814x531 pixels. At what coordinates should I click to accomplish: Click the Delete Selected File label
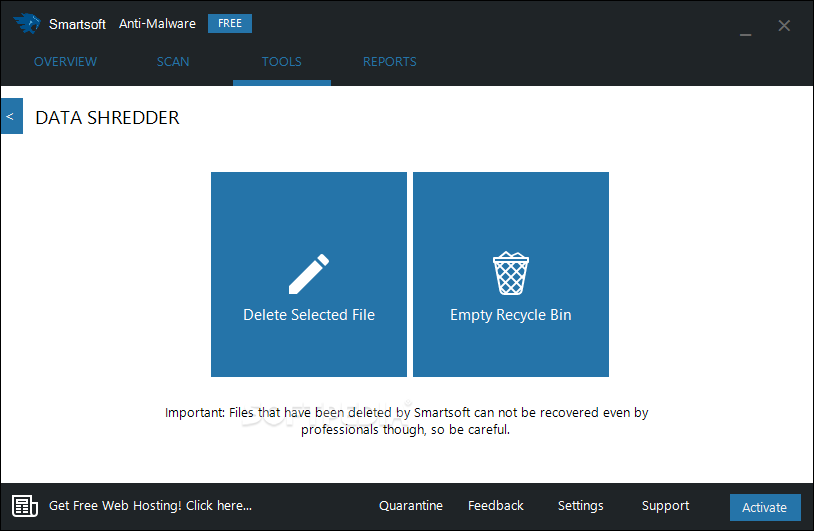pos(309,315)
